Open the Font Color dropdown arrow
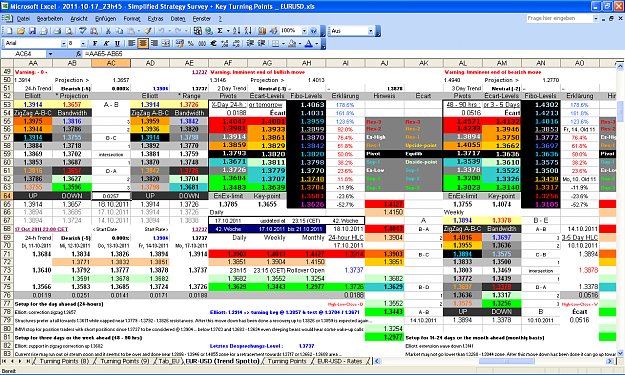The height and width of the screenshot is (375, 625). click(x=316, y=43)
